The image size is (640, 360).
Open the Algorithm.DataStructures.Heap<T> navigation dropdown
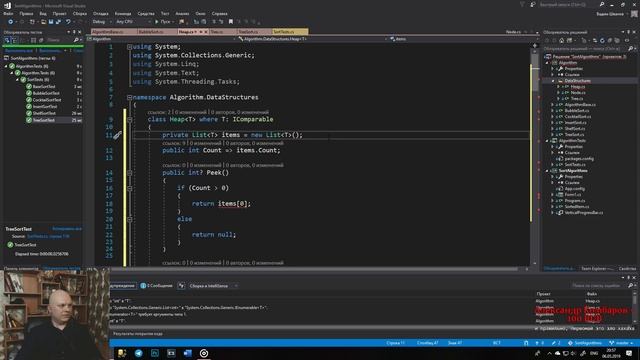coord(311,39)
